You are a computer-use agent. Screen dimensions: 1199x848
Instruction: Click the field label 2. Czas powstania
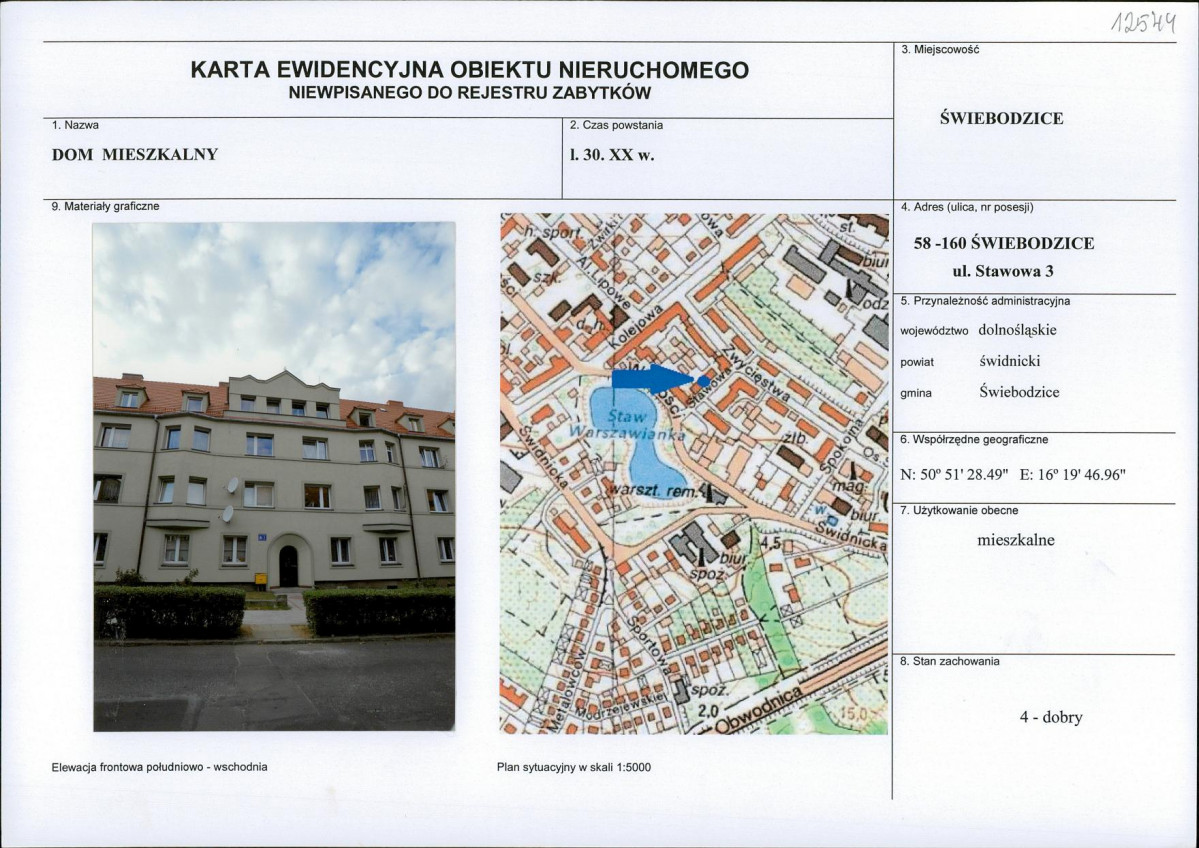[x=616, y=125]
